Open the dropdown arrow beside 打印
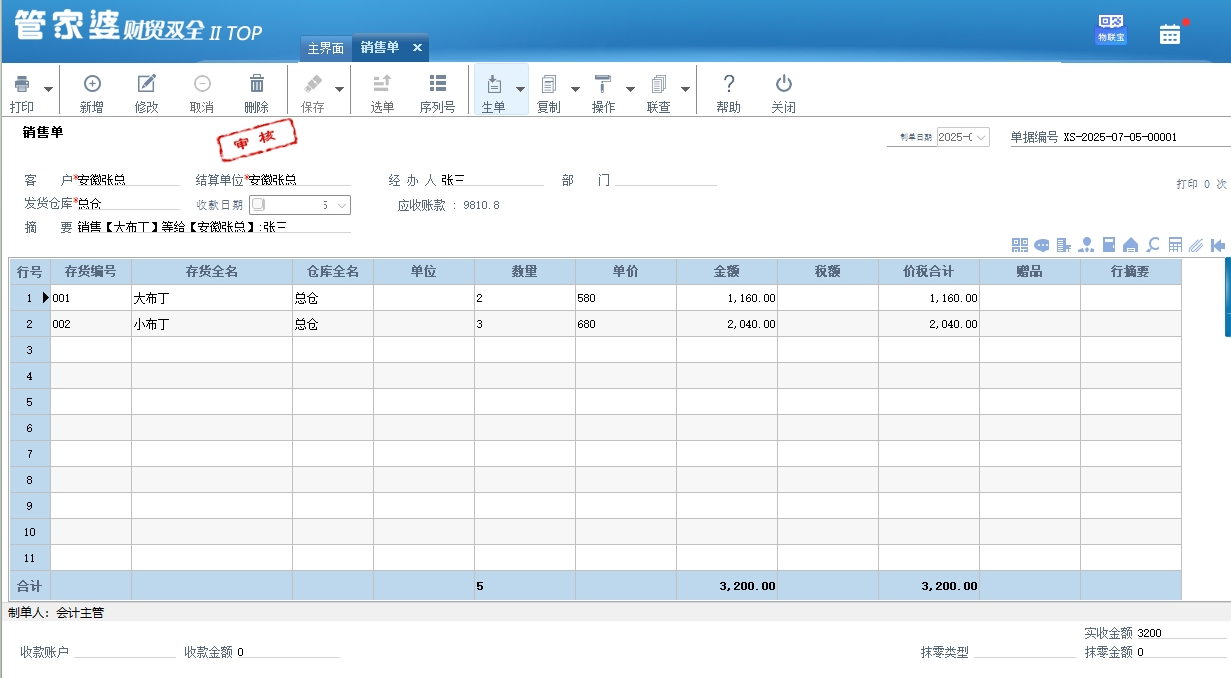1231x678 pixels. (x=48, y=90)
